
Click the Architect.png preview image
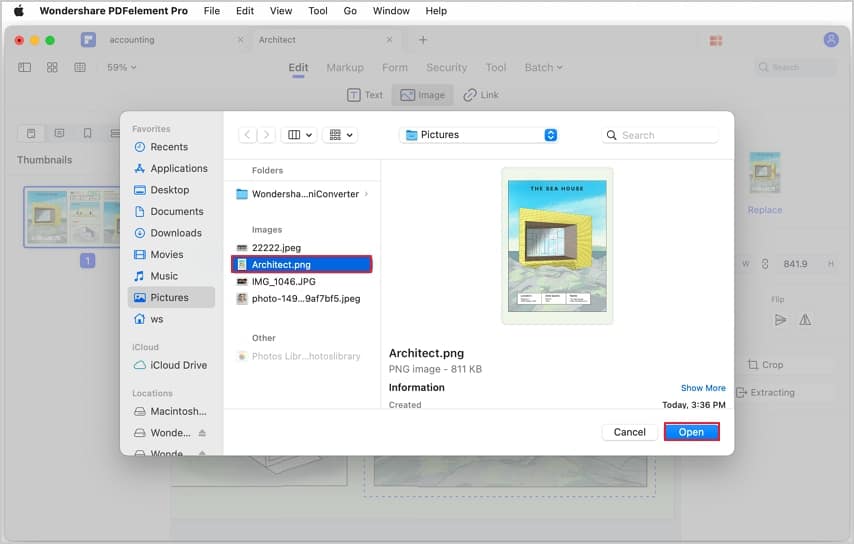click(x=557, y=246)
